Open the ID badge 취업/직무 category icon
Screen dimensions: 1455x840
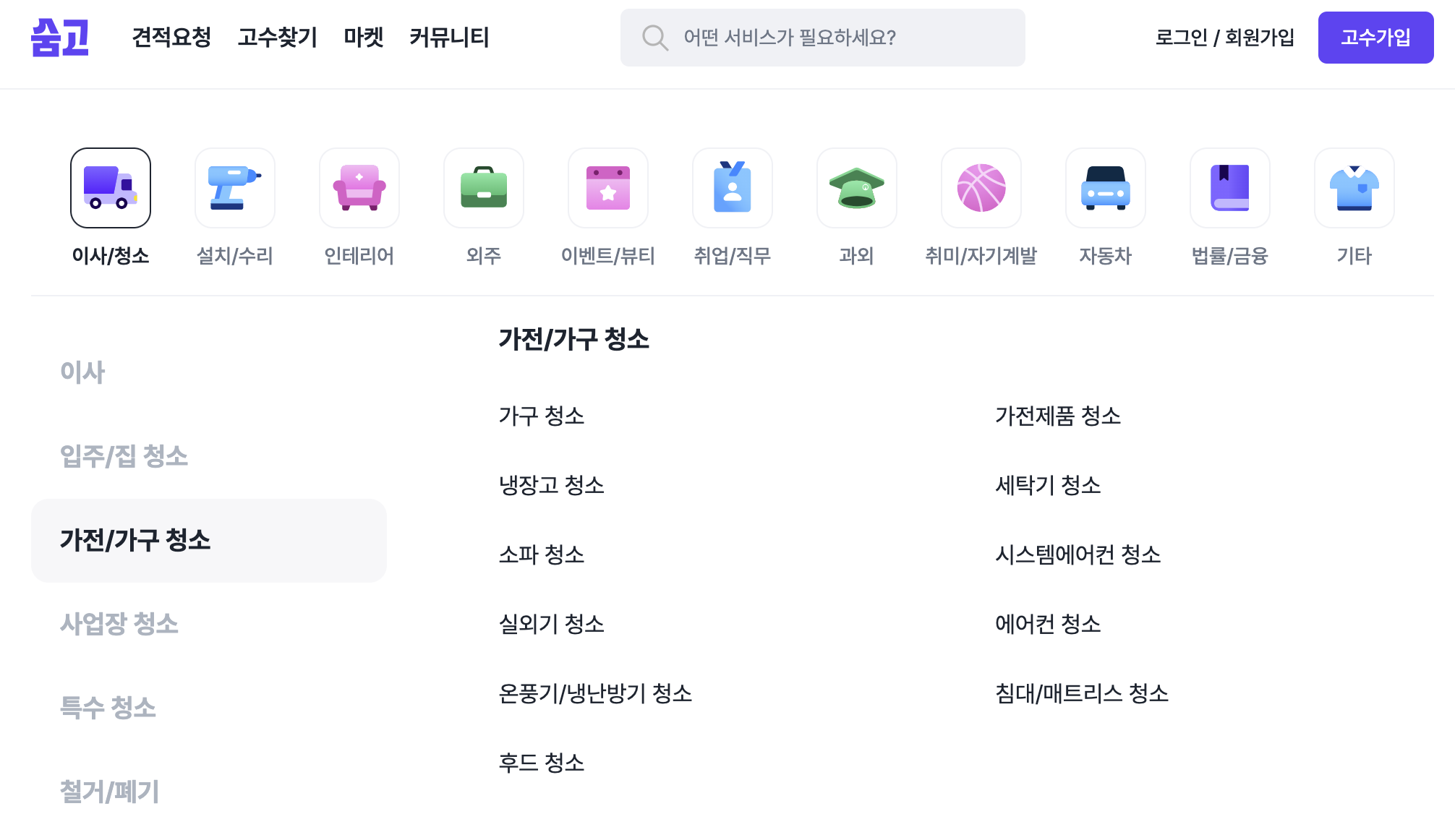point(733,188)
